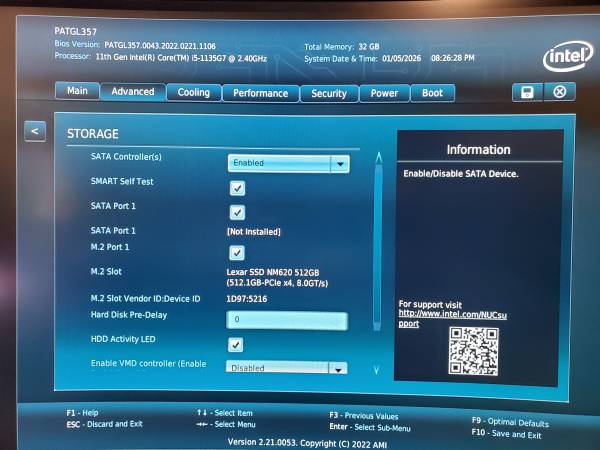This screenshot has width=600, height=450.
Task: Click the Hard Disk Pre-Delay input field
Action: (x=287, y=320)
